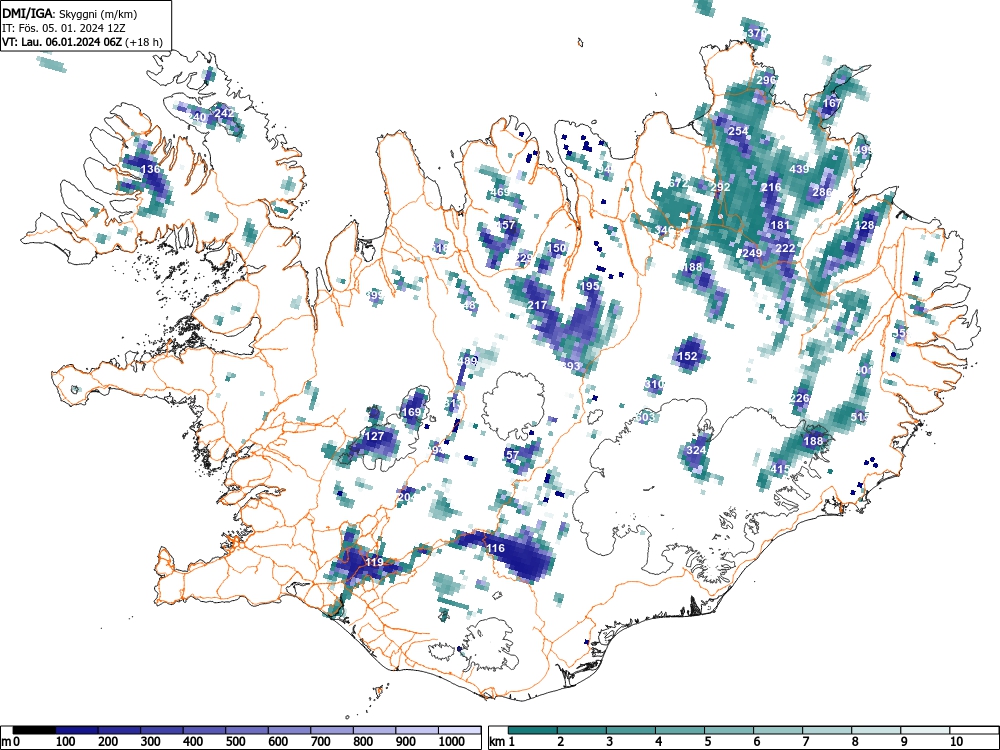Image resolution: width=1000 pixels, height=750 pixels.
Task: Select the 296 visibility label
Action: click(x=766, y=80)
